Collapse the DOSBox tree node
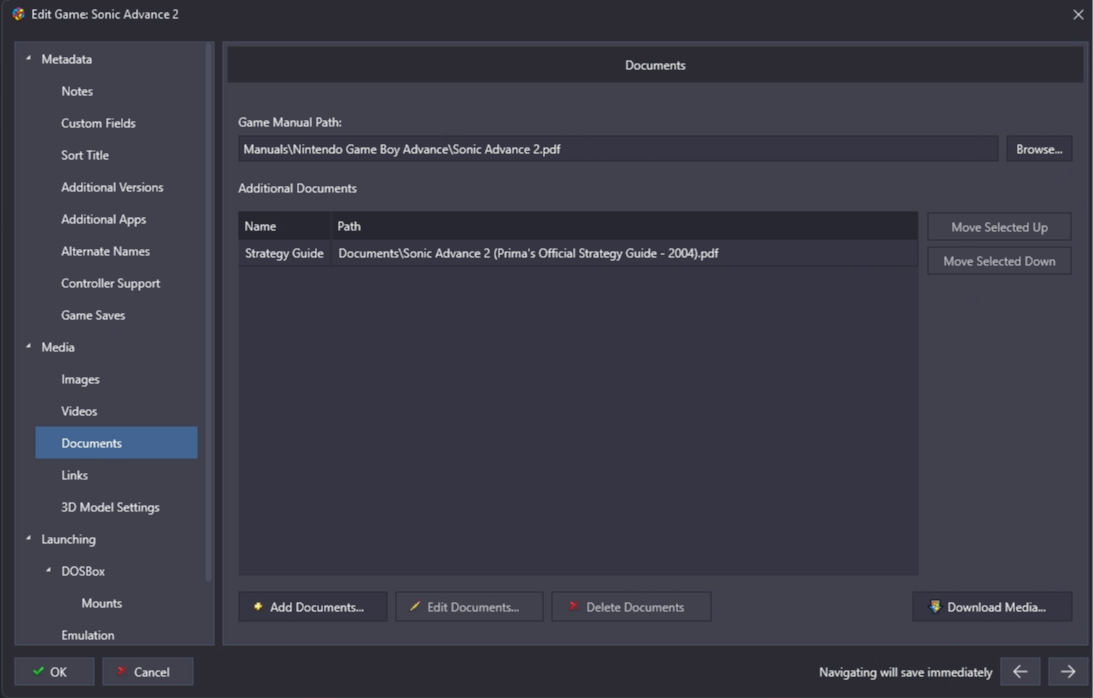This screenshot has height=698, width=1093. pos(48,570)
